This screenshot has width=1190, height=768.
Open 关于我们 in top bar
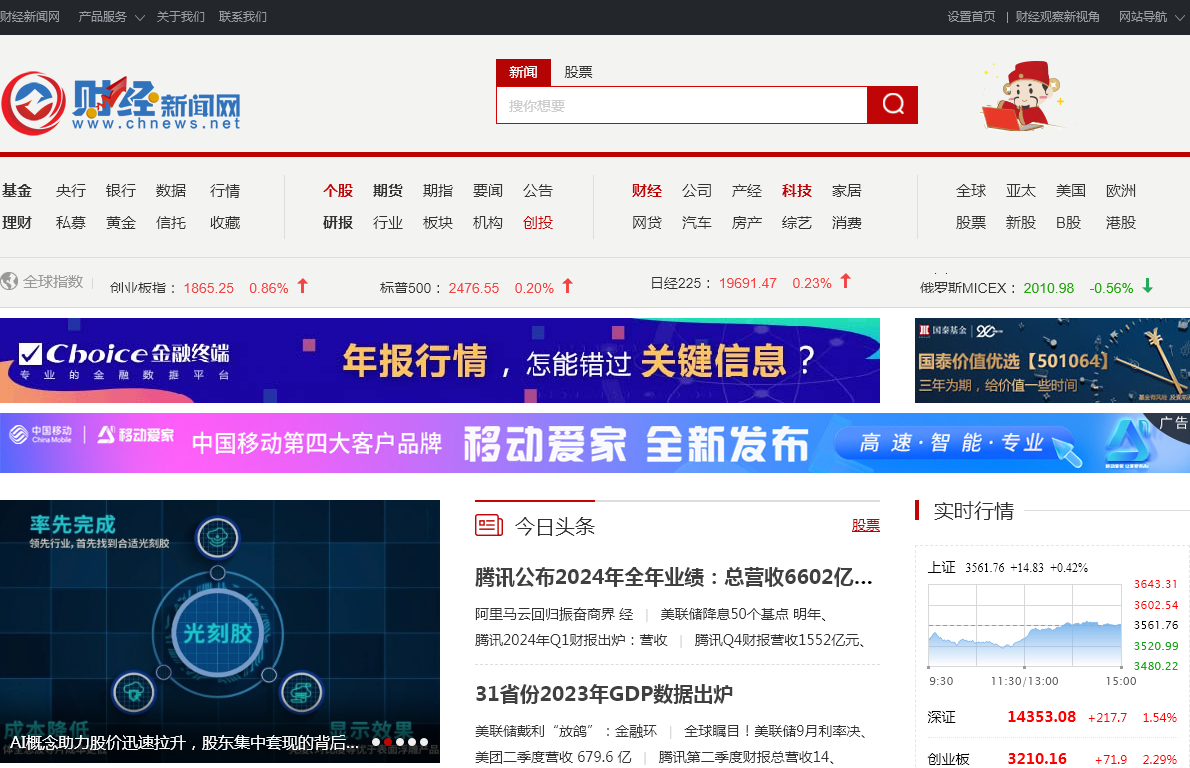[181, 17]
